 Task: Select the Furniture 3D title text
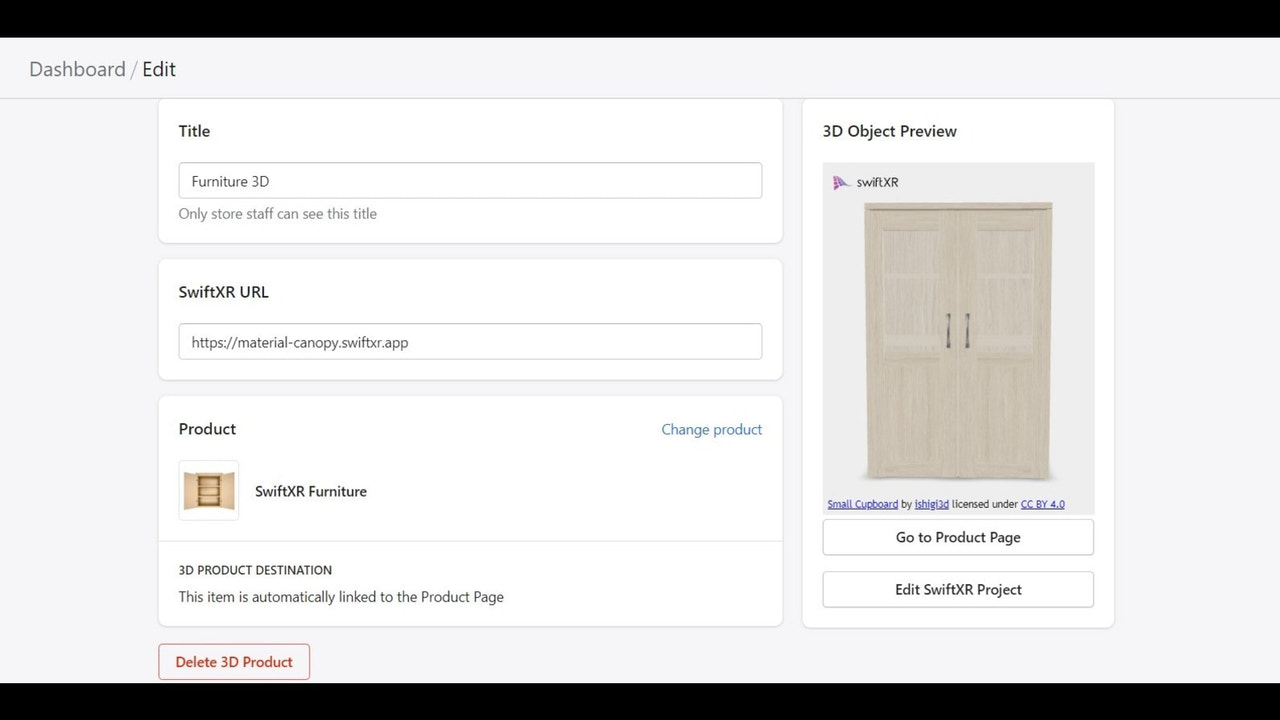(229, 181)
